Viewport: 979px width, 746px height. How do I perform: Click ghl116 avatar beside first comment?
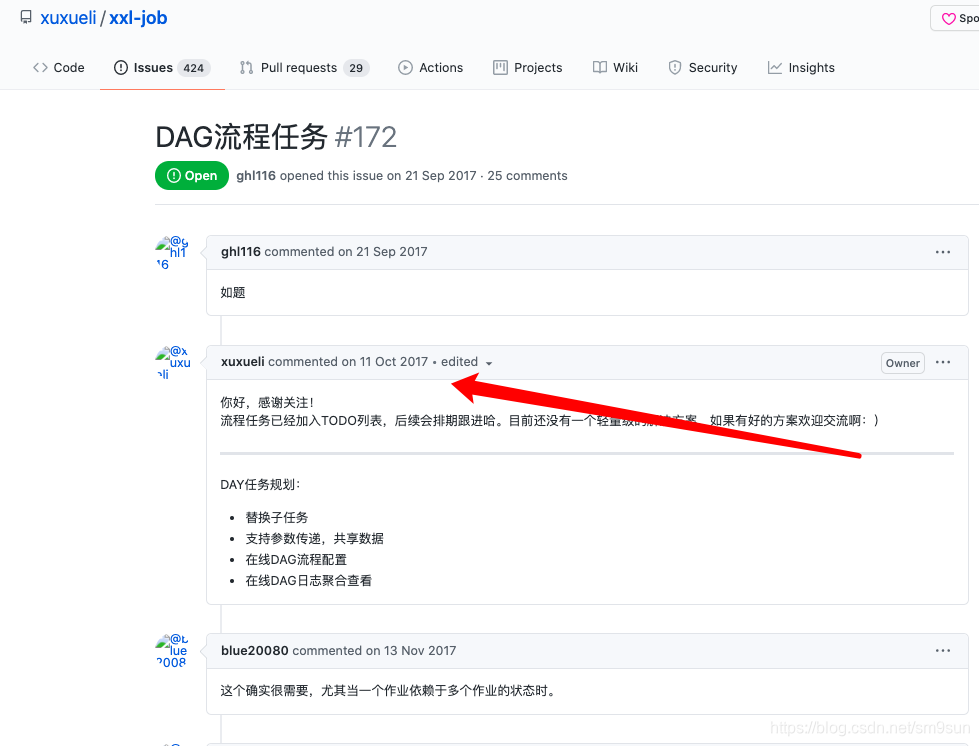point(172,253)
